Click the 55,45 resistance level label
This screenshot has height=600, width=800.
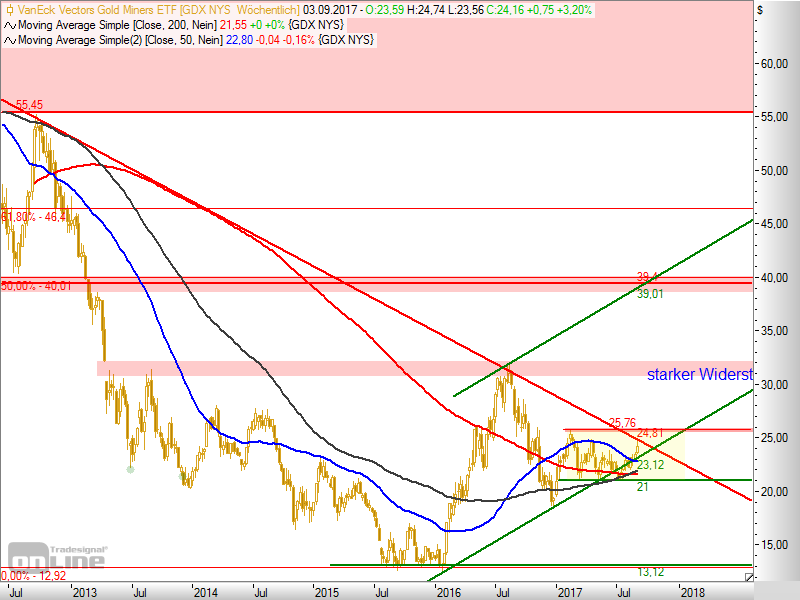30,105
